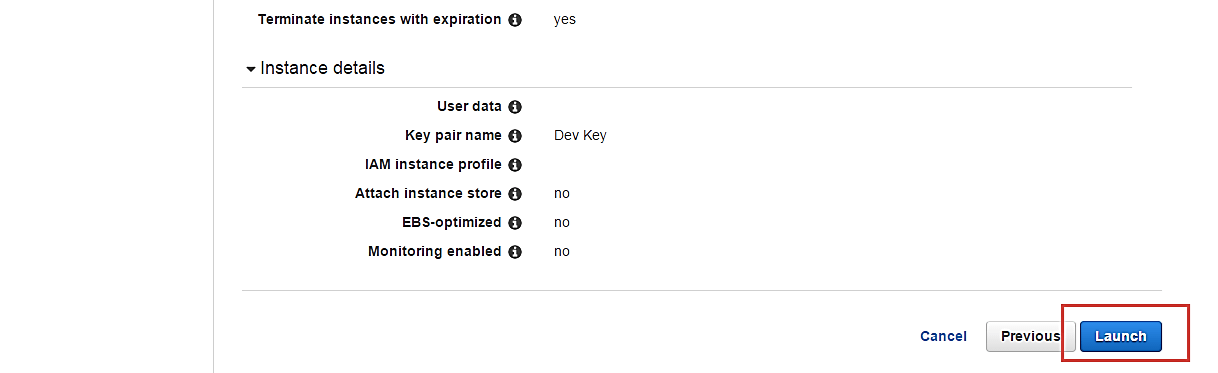Viewport: 1218px width, 373px height.
Task: Go back using the Previous button
Action: click(1030, 336)
